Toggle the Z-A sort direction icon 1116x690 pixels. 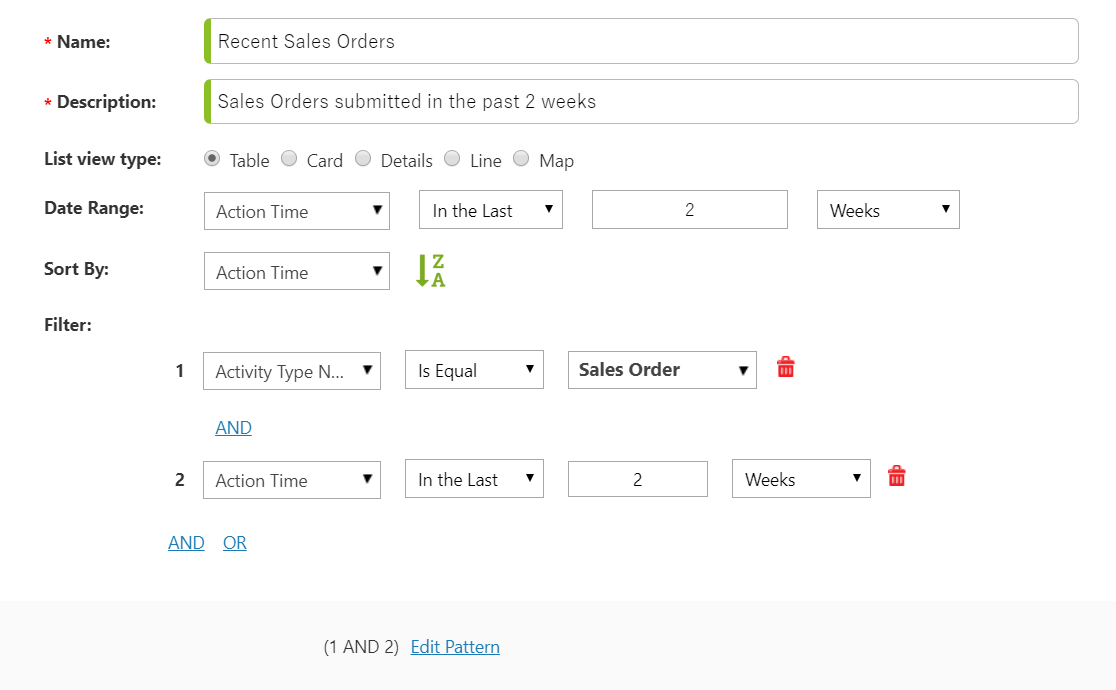430,270
